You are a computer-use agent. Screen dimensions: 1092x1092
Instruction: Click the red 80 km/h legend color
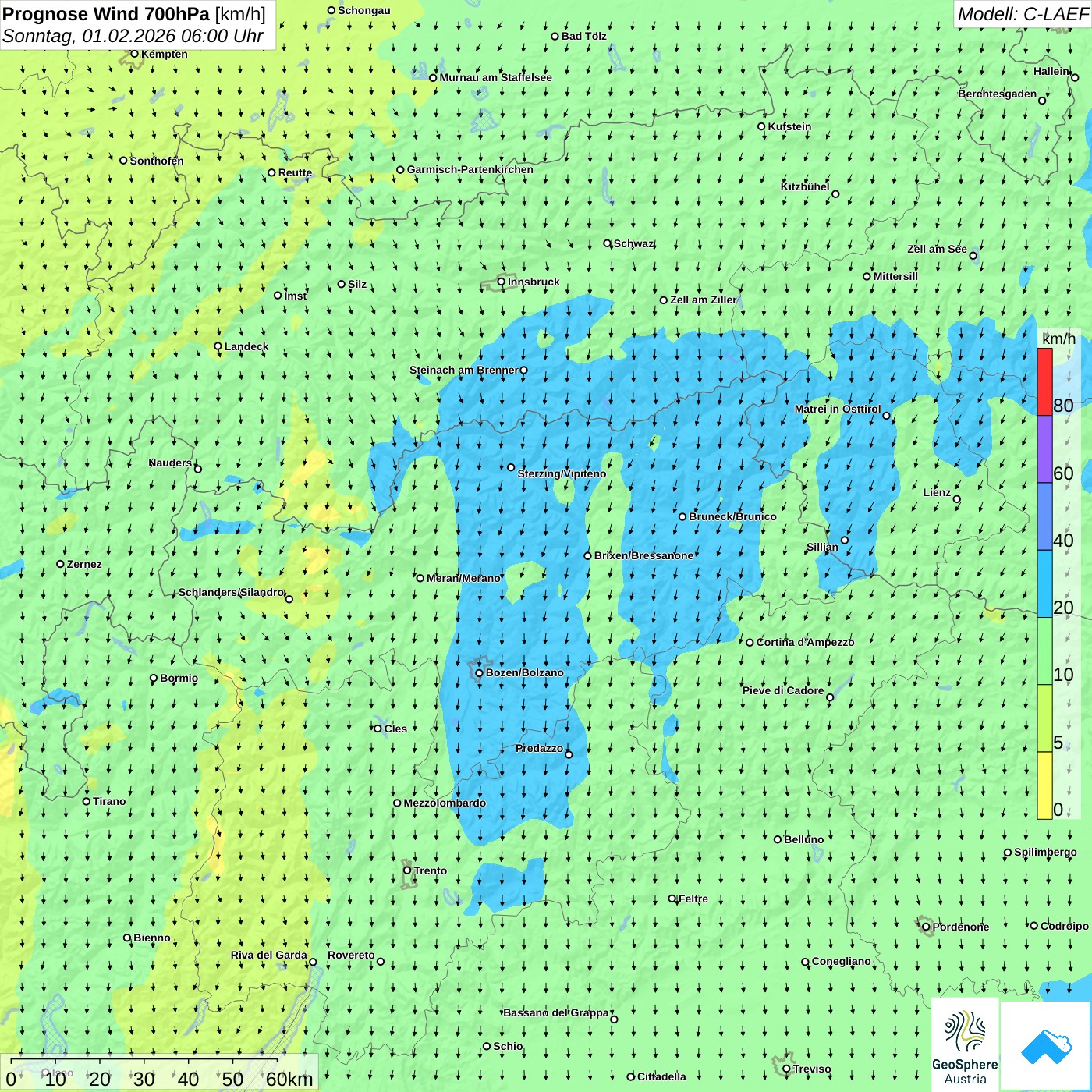[1044, 381]
